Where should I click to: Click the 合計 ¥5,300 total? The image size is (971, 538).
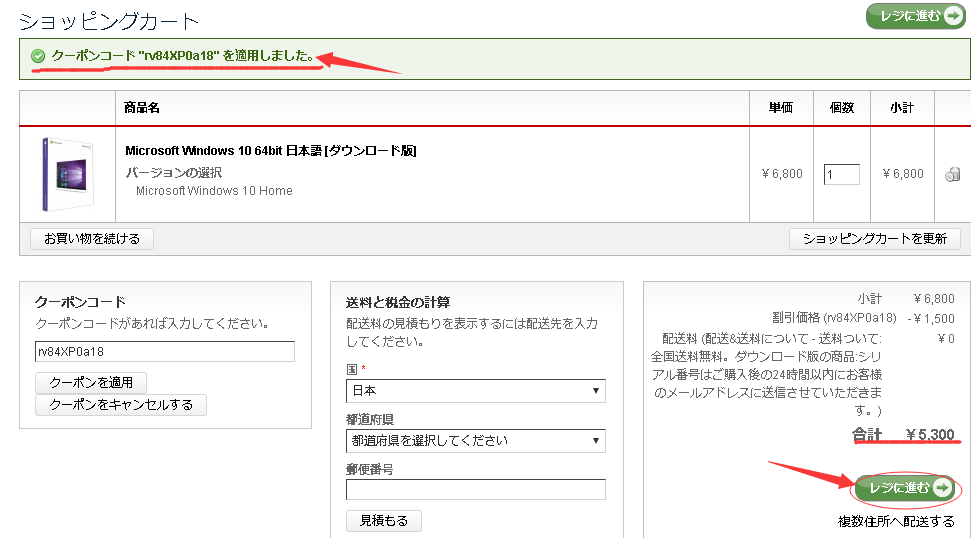click(x=904, y=435)
